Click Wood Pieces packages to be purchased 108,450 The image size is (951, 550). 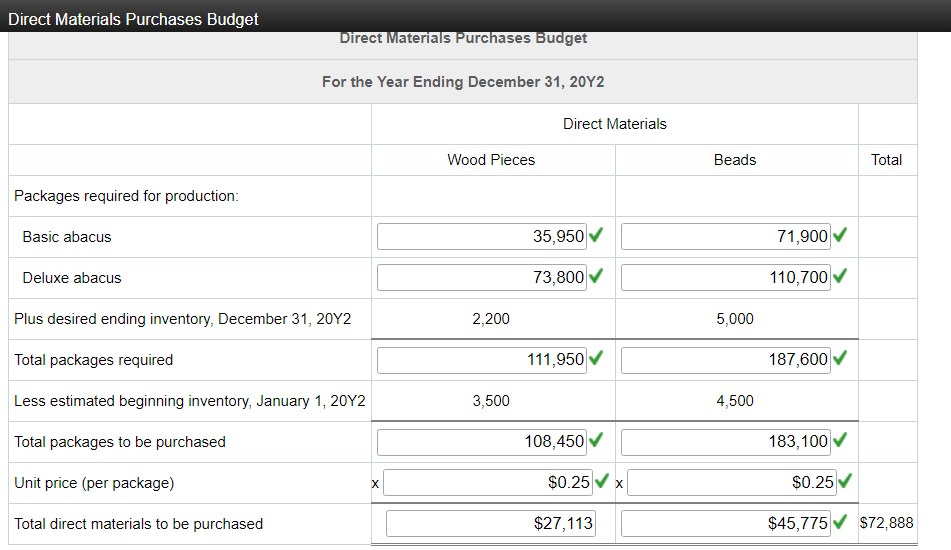(x=482, y=442)
